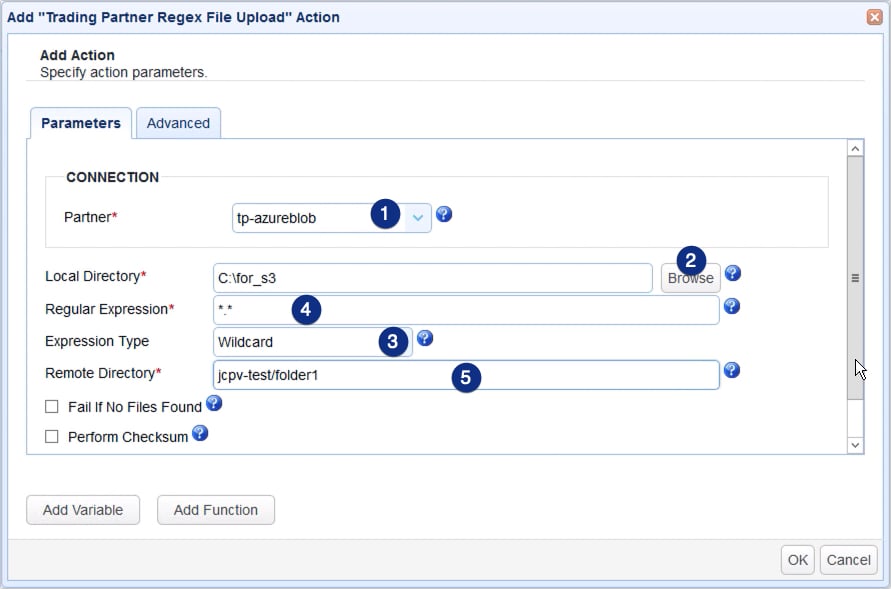Switch to the Advanced tab
The width and height of the screenshot is (891, 589).
pos(178,123)
